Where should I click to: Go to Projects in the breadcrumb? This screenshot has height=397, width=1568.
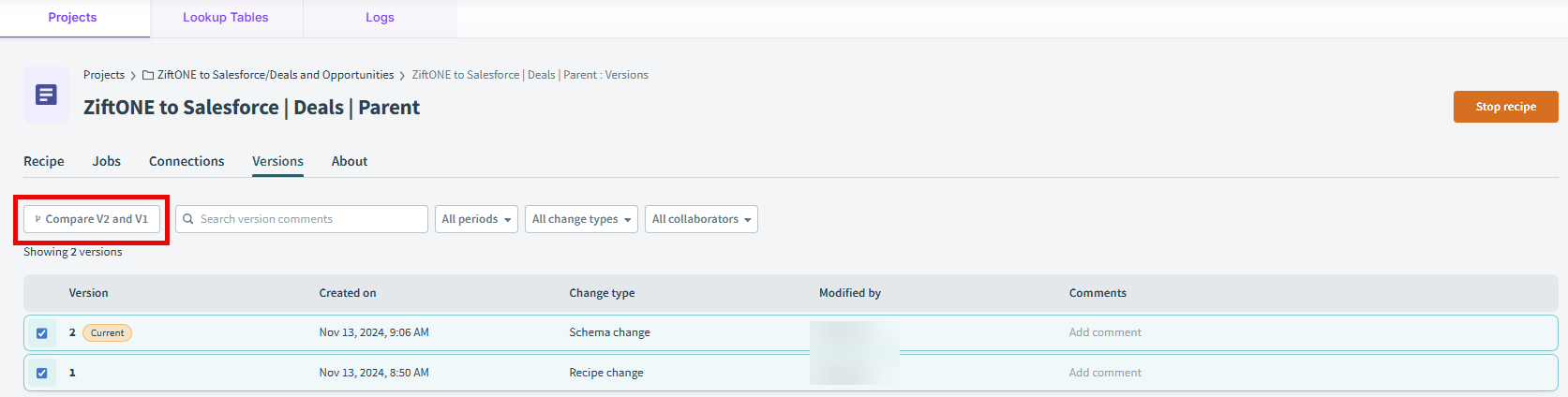coord(104,75)
